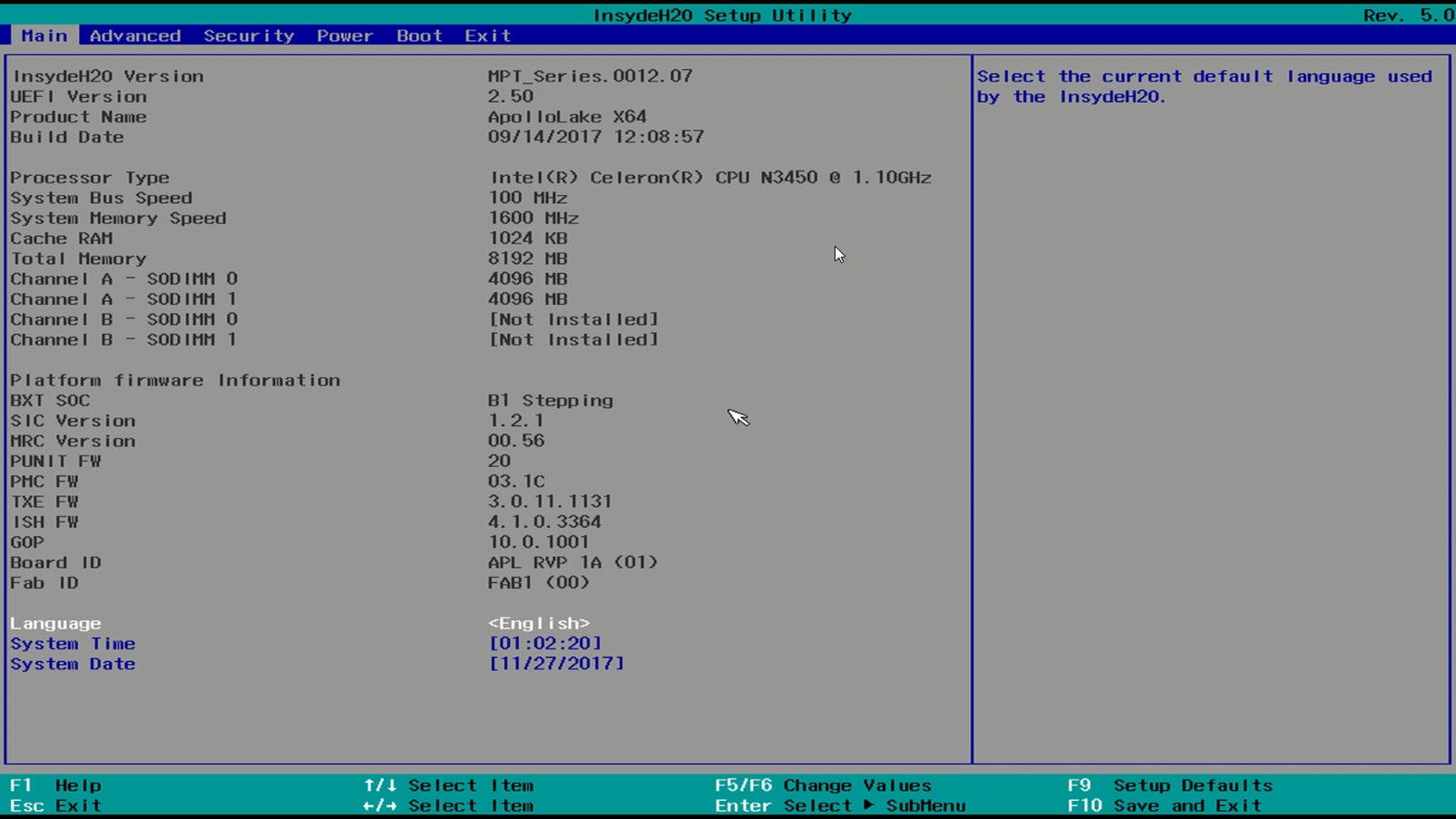
Task: Click Board ID value APL RVP 1A (01)
Action: pyautogui.click(x=573, y=562)
